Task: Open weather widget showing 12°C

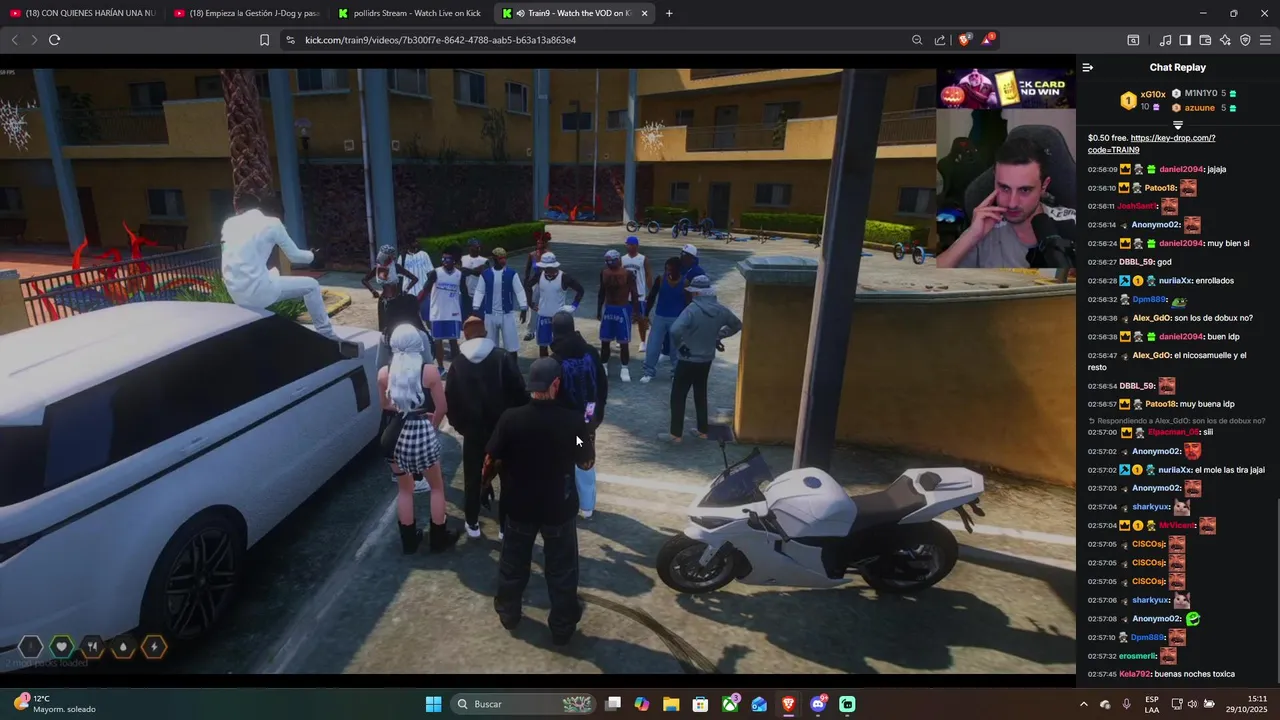Action: coord(55,704)
